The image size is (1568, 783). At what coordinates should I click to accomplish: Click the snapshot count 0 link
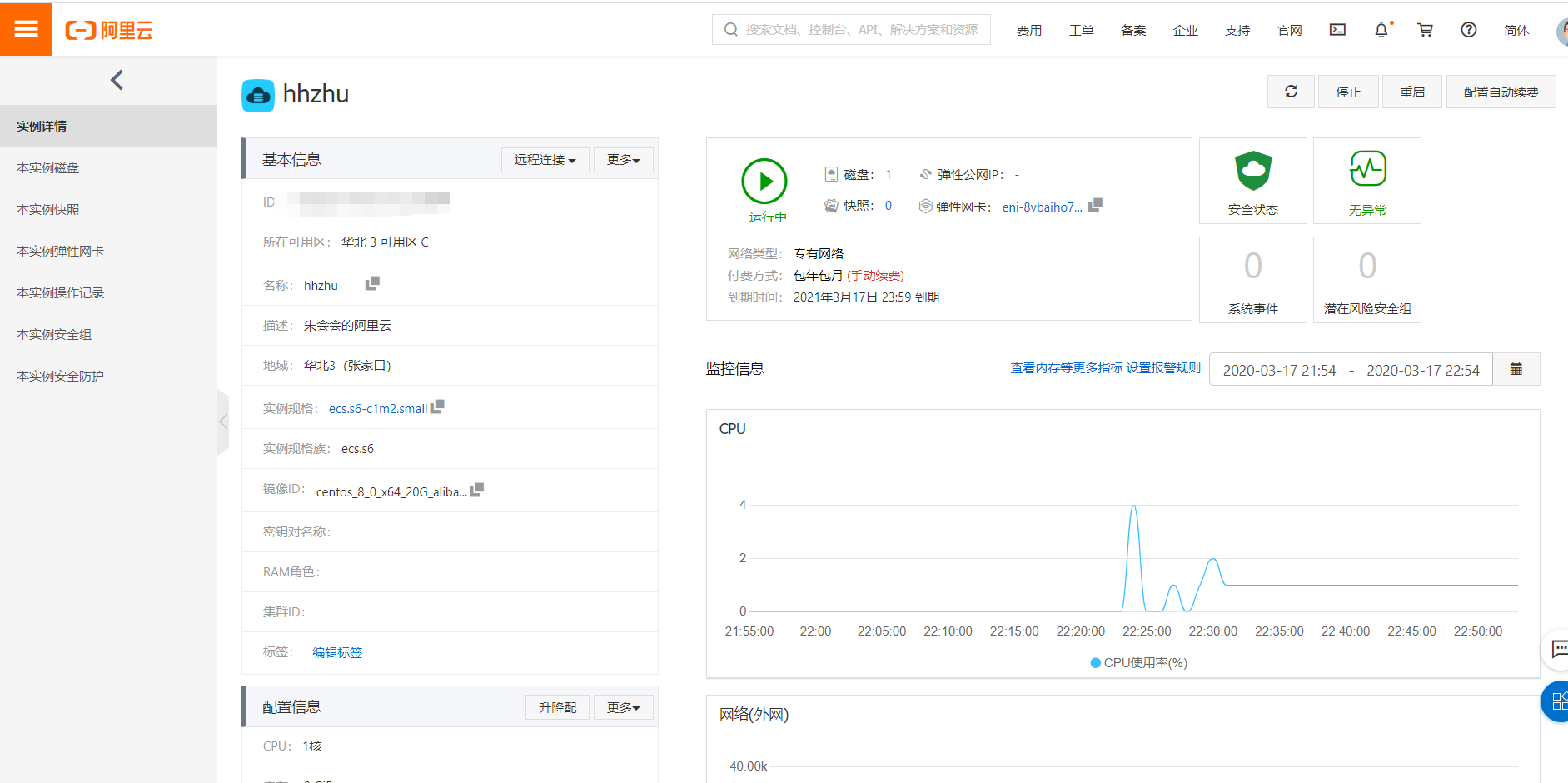click(x=889, y=206)
